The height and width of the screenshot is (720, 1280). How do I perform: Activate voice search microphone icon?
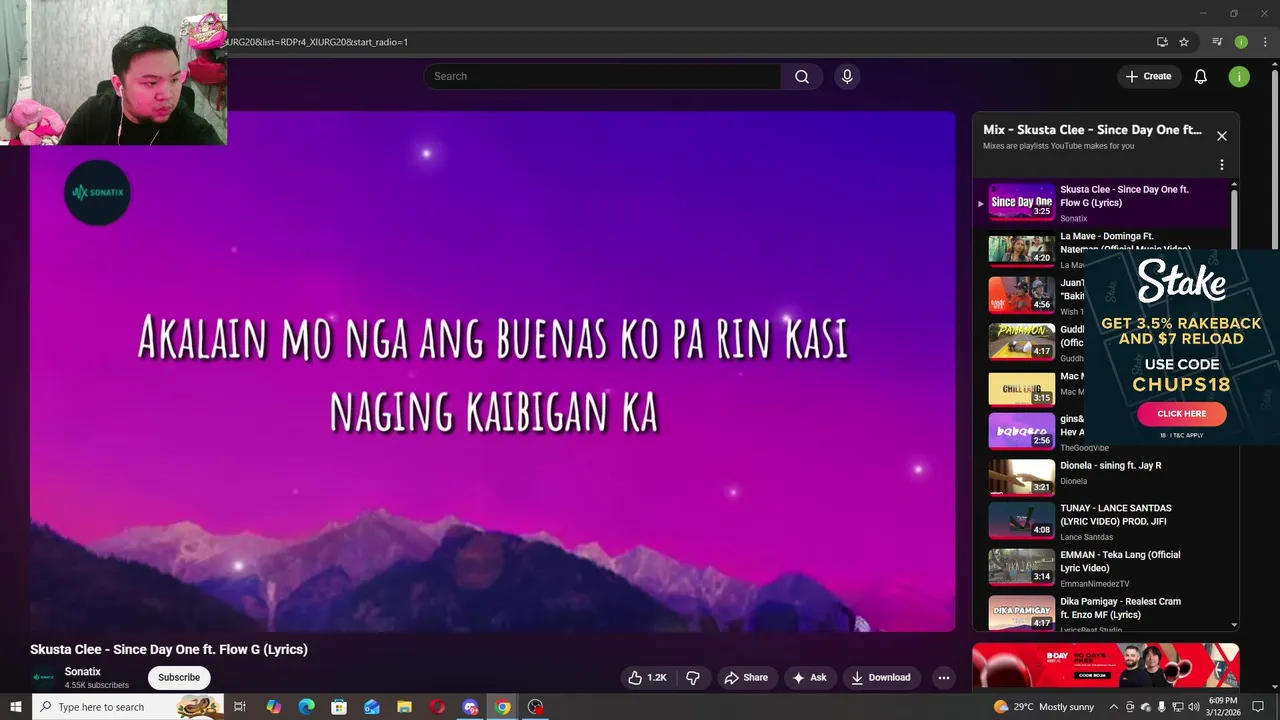847,77
